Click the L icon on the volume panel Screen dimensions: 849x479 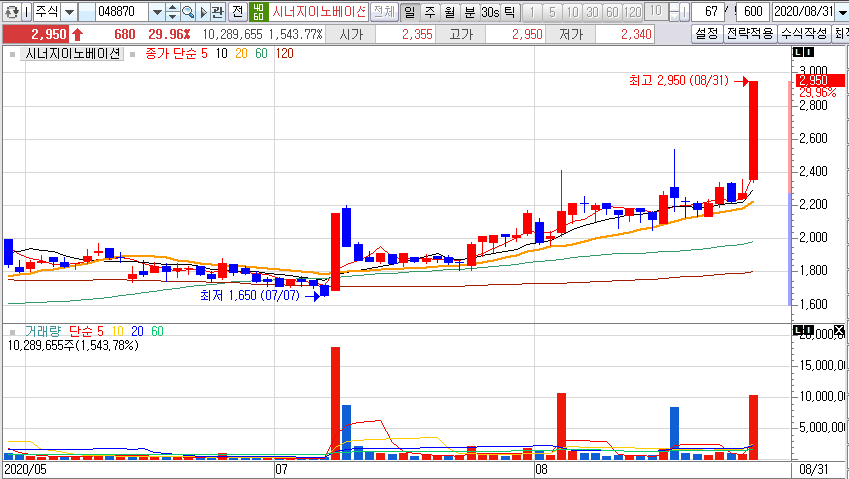click(x=799, y=330)
